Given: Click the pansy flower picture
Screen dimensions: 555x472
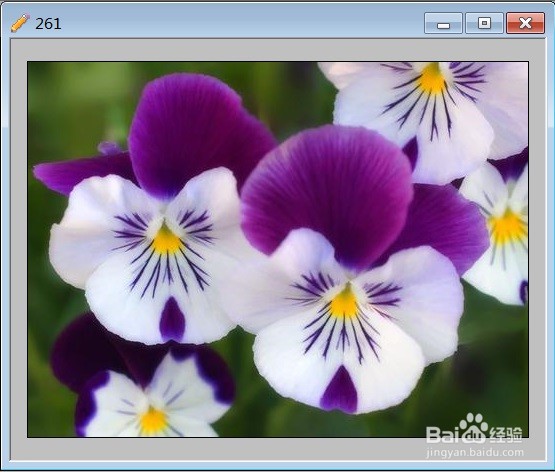Looking at the screenshot, I should coord(278,249).
